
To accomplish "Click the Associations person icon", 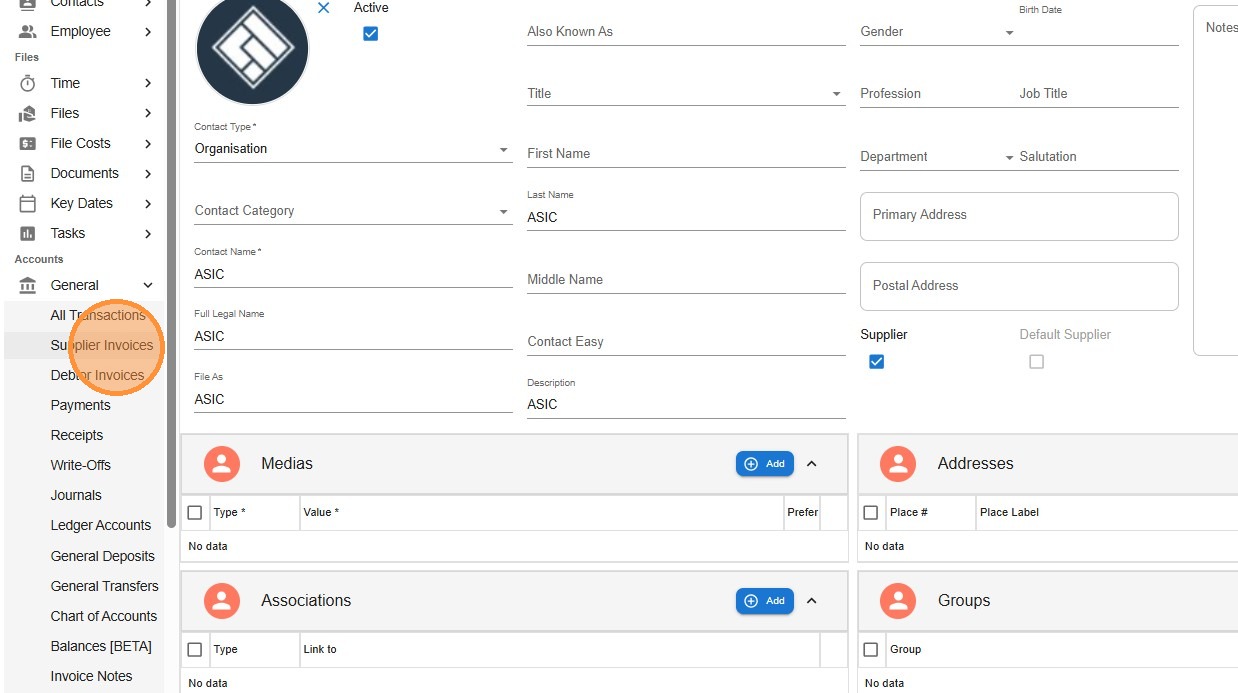I will pyautogui.click(x=222, y=601).
